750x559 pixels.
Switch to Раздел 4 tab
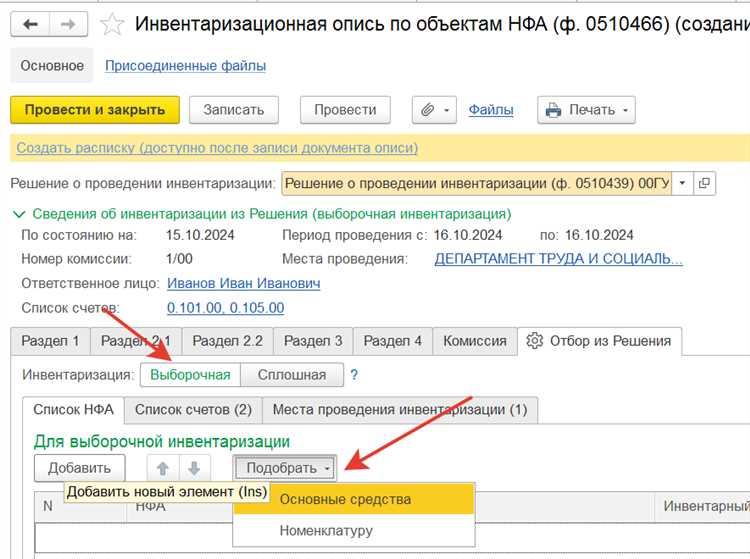393,341
